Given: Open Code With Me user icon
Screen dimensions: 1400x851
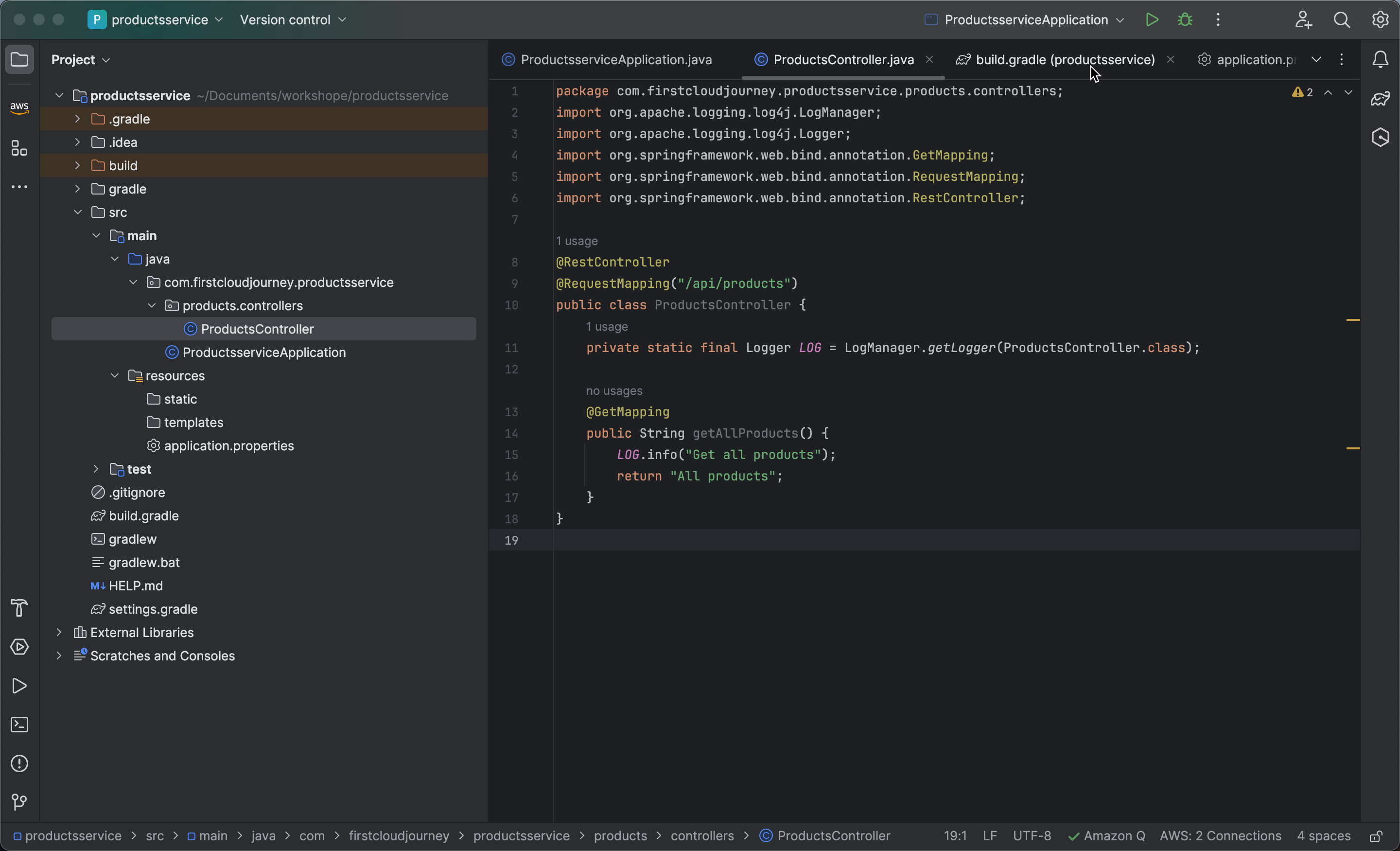Looking at the screenshot, I should (1303, 20).
